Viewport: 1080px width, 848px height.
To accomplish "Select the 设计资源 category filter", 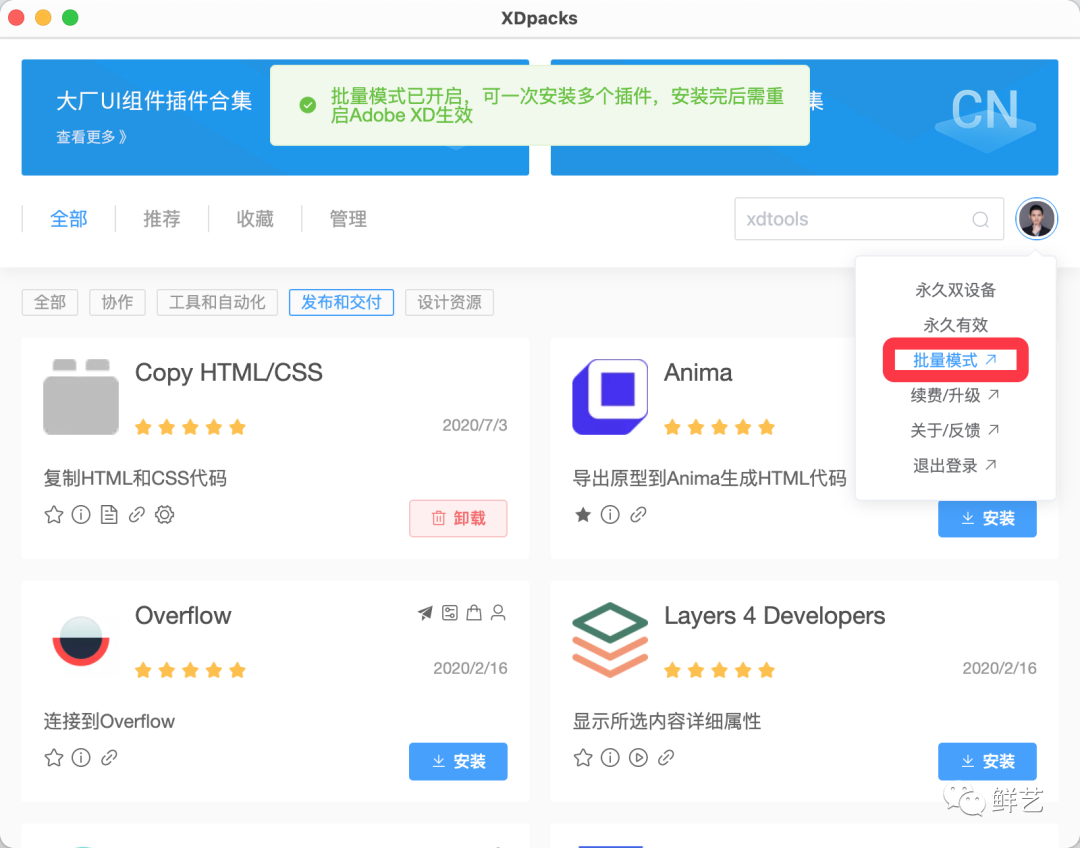I will click(x=449, y=302).
